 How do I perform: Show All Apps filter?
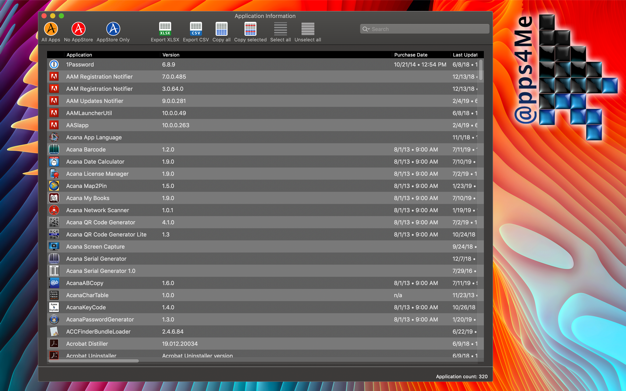coord(51,32)
